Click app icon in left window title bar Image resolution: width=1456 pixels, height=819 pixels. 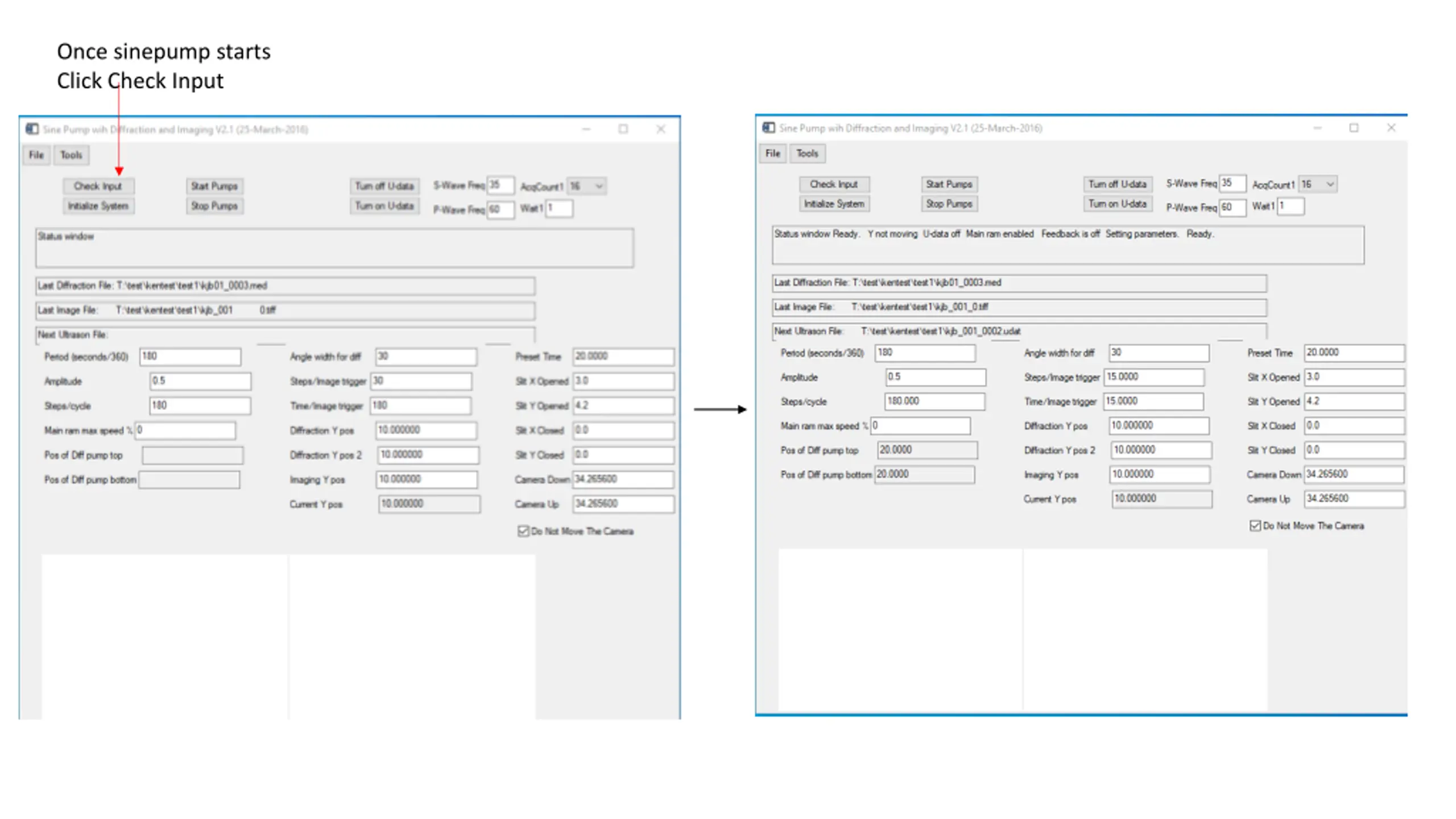tap(32, 129)
